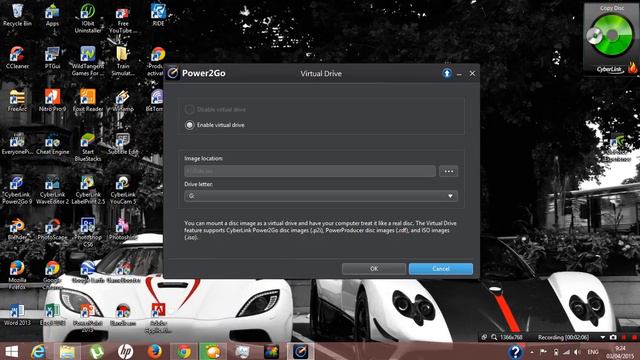Launch Mozilla Firefox desktop shortcut
This screenshot has height=360, width=640.
point(17,275)
